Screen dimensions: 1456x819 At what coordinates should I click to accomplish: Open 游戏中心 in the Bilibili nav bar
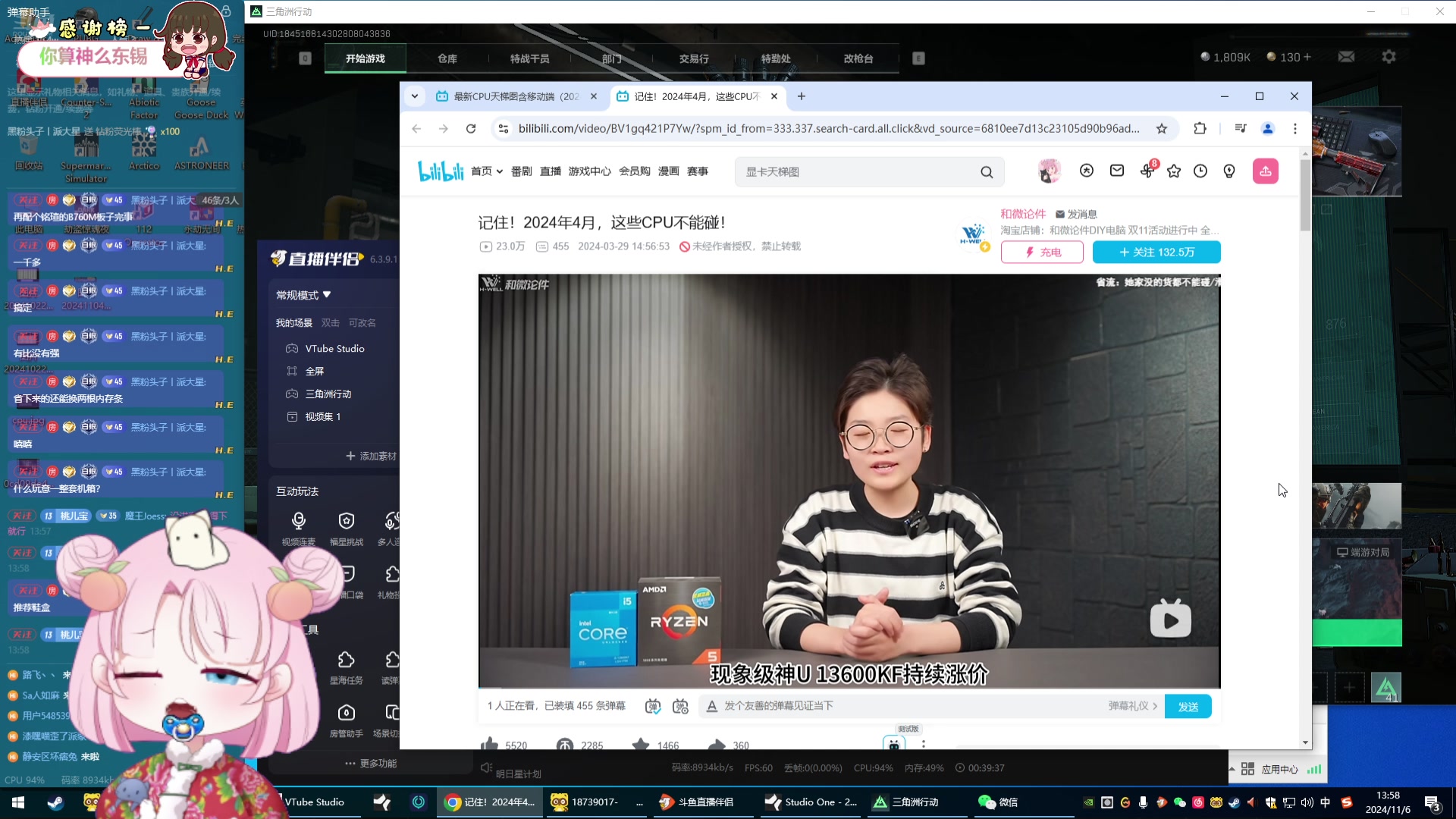coord(590,171)
